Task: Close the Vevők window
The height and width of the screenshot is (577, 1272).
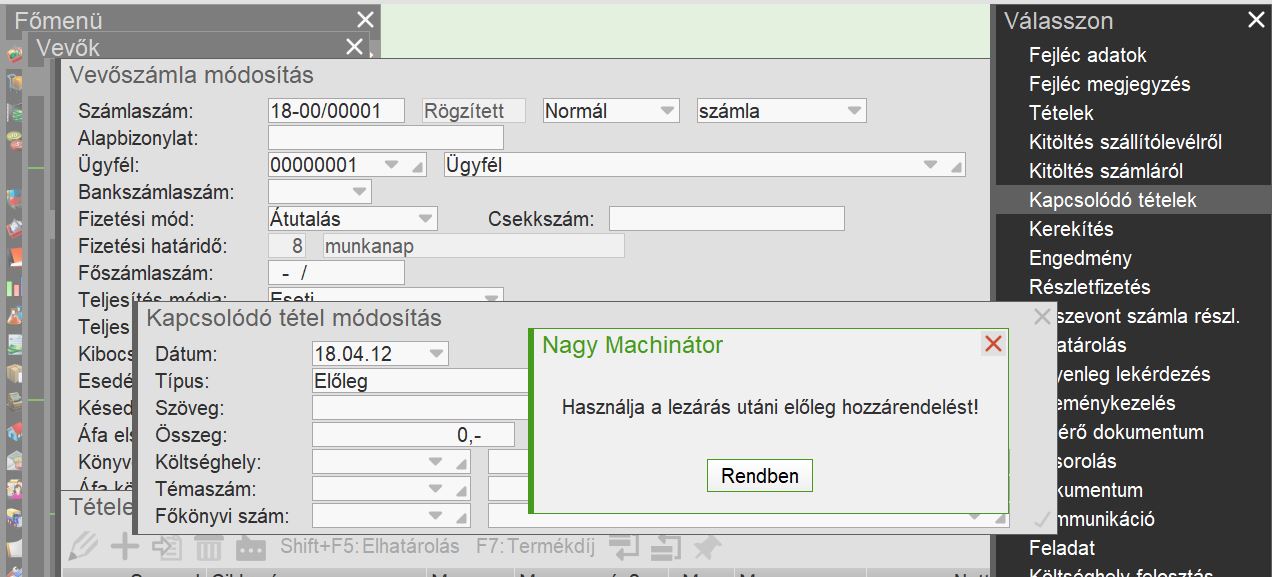Action: (354, 46)
